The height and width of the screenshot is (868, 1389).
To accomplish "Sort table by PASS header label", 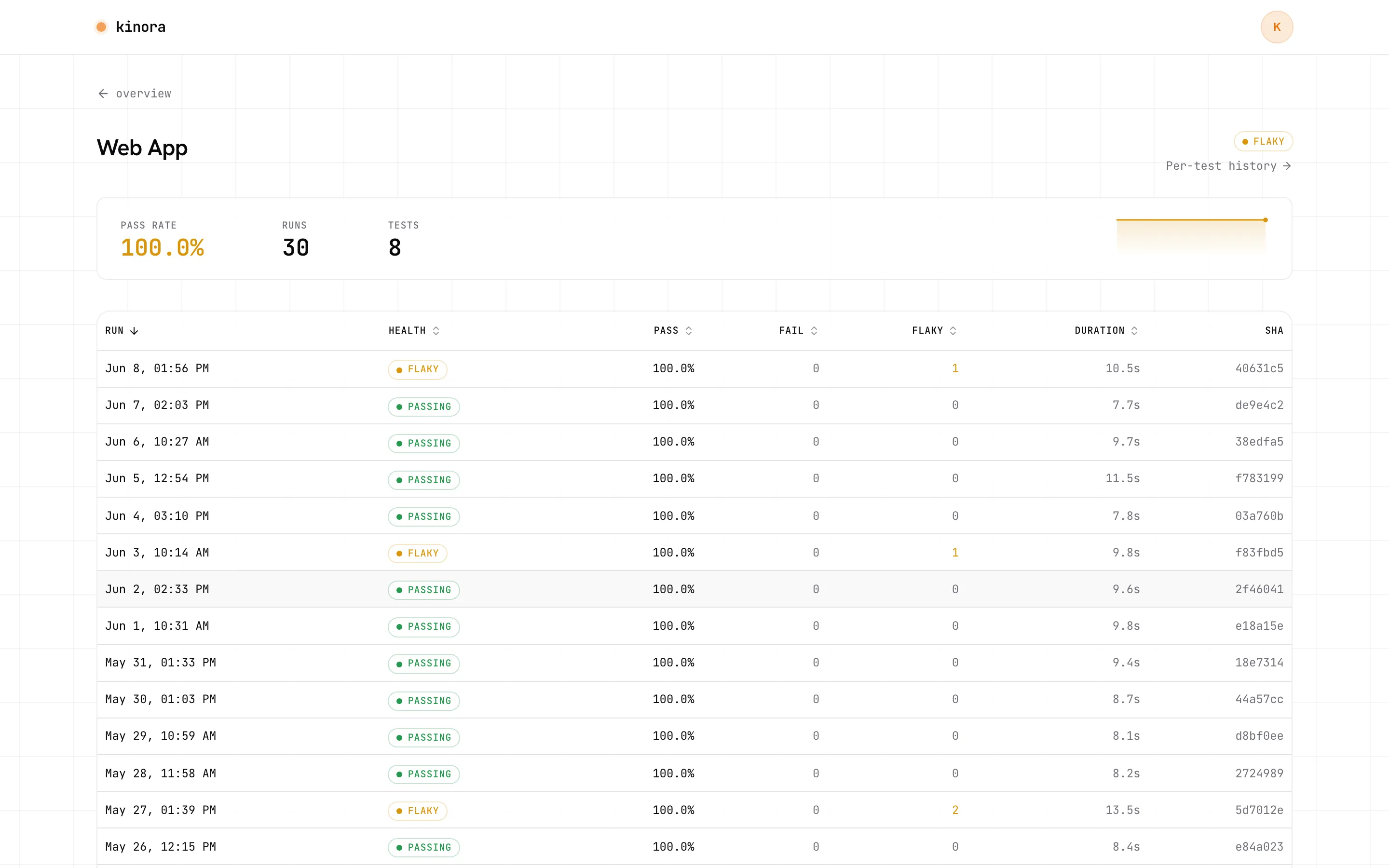I will pyautogui.click(x=666, y=331).
